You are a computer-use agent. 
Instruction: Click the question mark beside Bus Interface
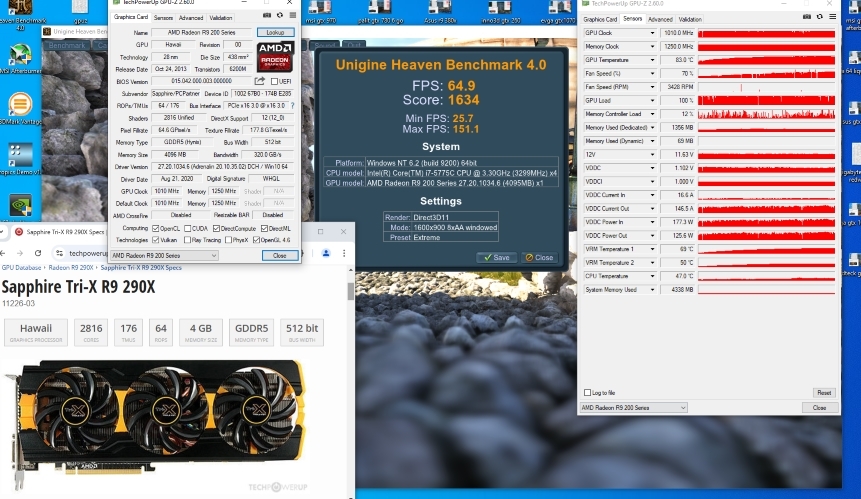coord(292,105)
